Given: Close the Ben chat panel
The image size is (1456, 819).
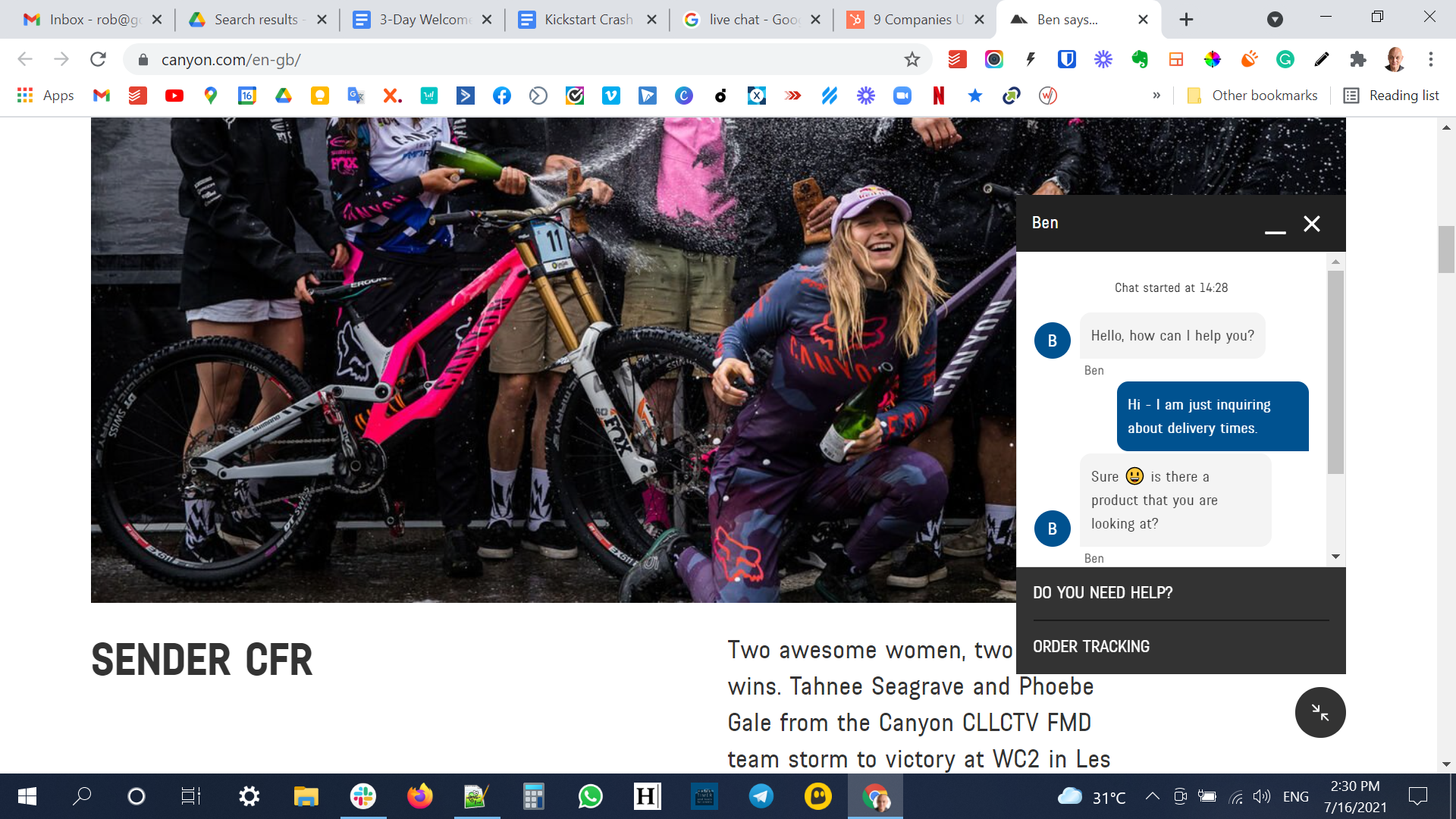Looking at the screenshot, I should click(x=1311, y=224).
